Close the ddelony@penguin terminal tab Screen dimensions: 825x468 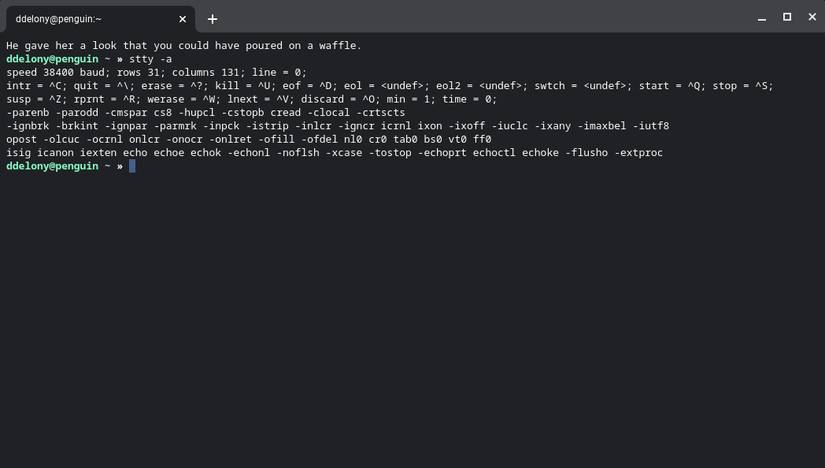coord(183,18)
